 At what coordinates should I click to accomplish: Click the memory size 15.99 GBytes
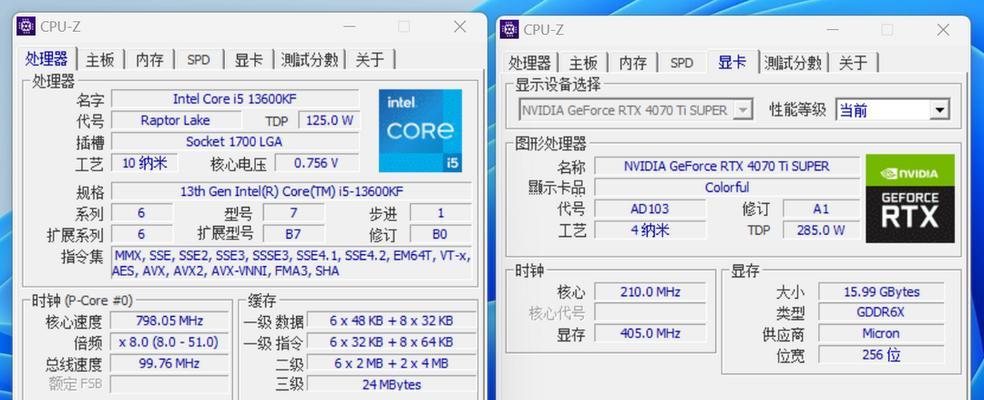click(881, 292)
